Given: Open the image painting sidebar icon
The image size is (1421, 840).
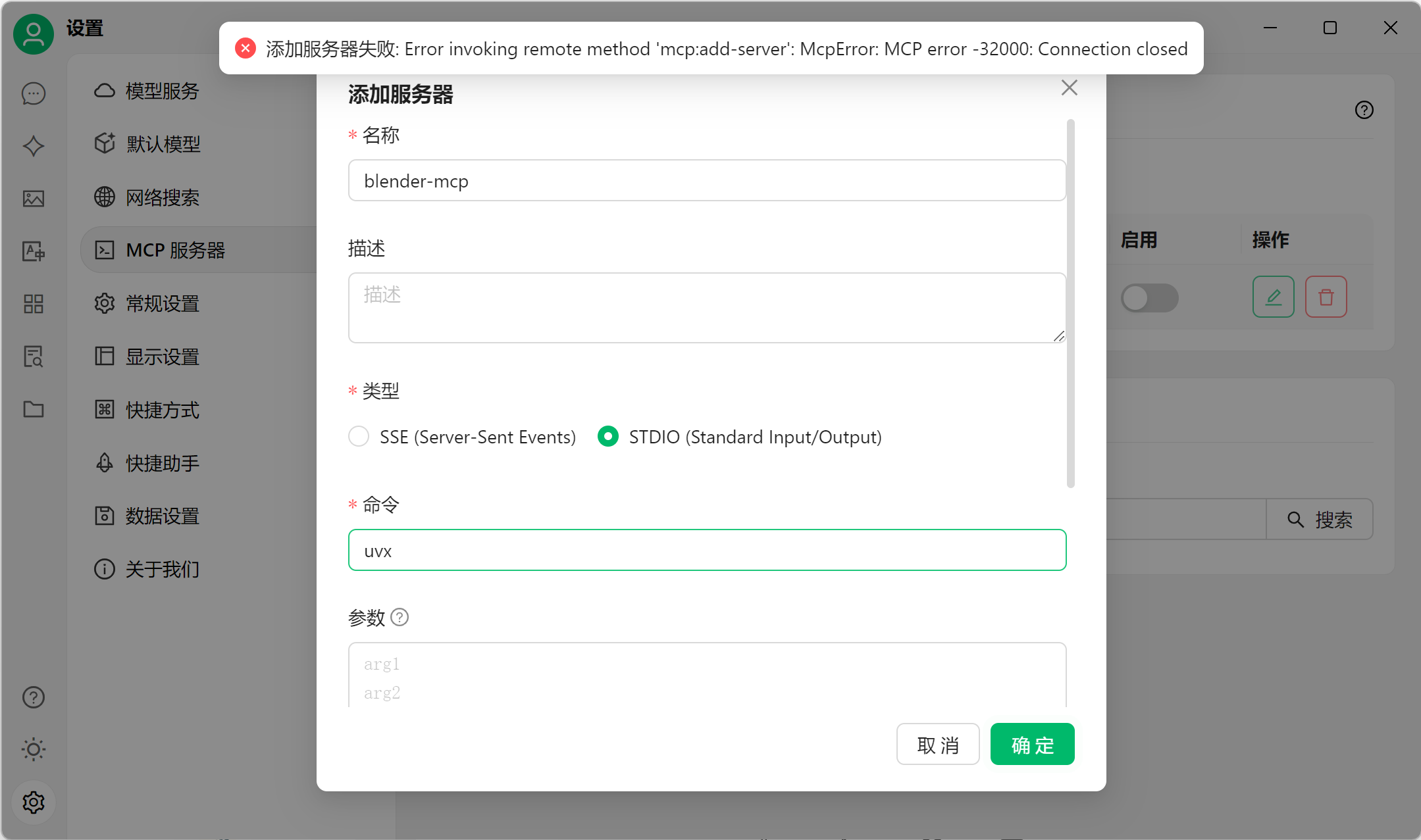Looking at the screenshot, I should [34, 199].
